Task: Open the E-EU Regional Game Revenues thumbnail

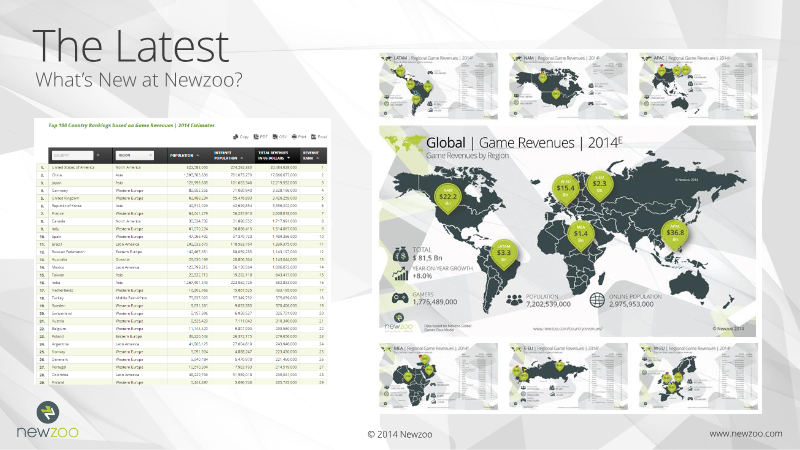Action: (568, 376)
